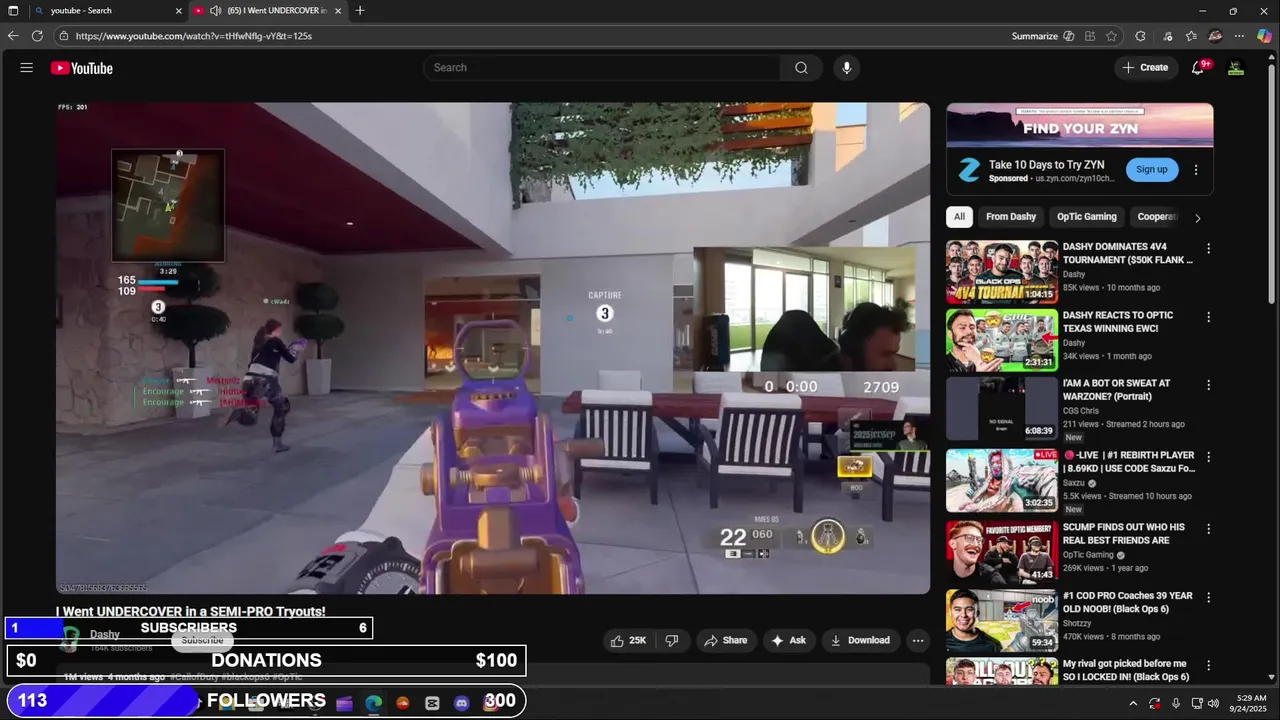Open the Edge split screen icon
1280x720 pixels.
coord(1090,36)
